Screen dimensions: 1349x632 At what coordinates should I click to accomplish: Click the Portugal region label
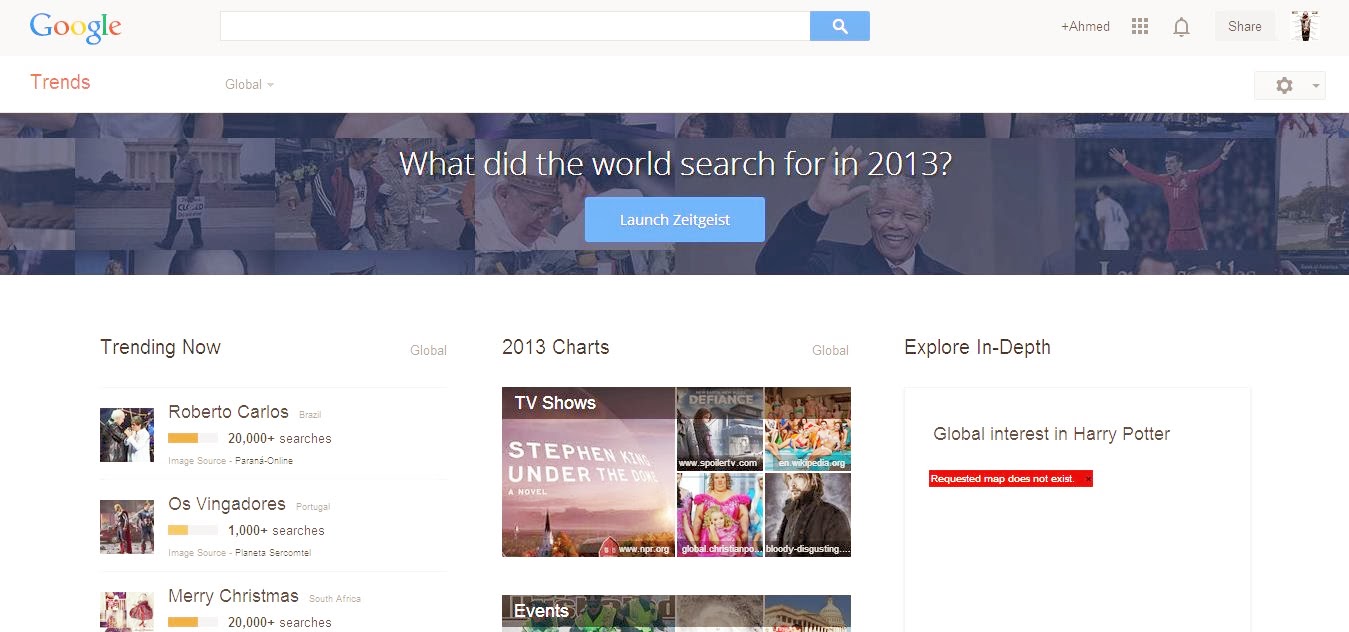[313, 507]
